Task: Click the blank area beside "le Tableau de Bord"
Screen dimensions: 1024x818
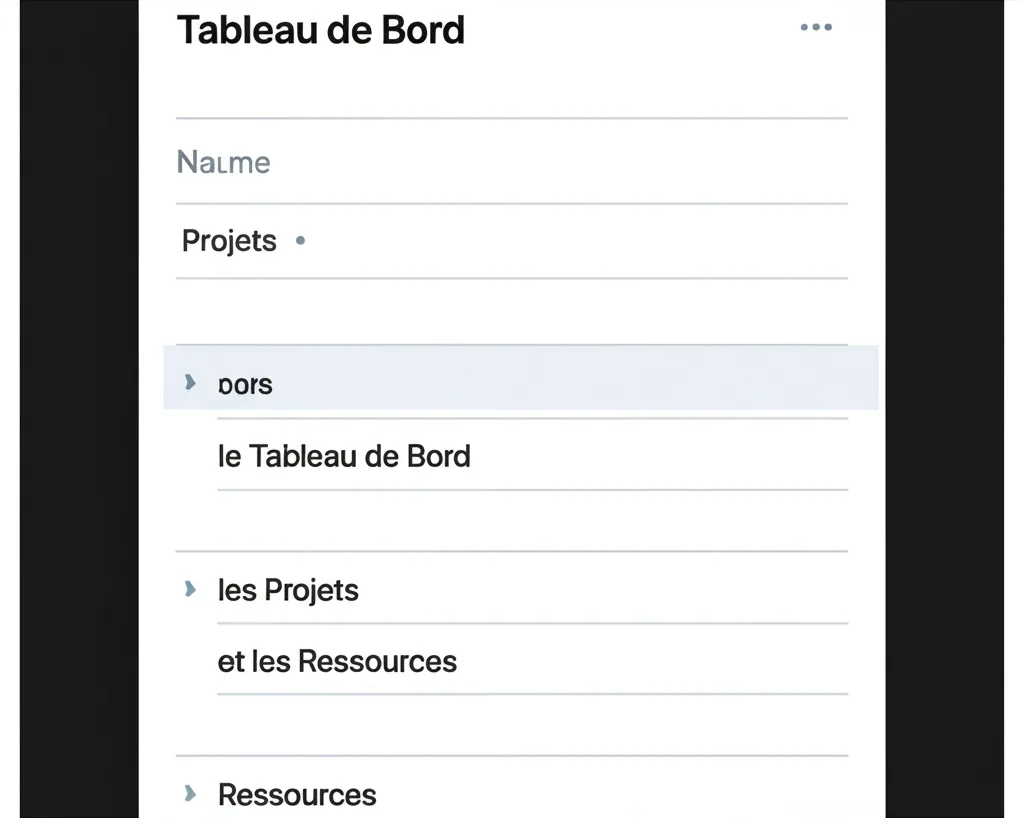Action: pyautogui.click(x=660, y=456)
